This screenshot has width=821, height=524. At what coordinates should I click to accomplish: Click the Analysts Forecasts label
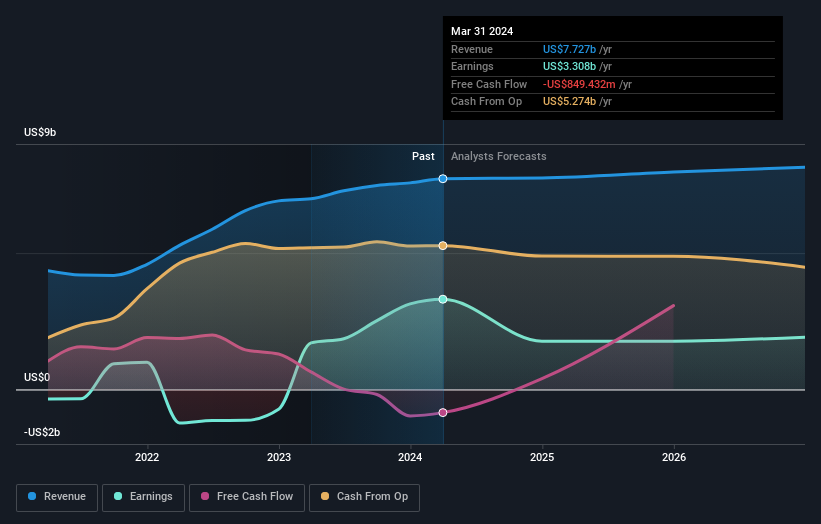(x=498, y=157)
